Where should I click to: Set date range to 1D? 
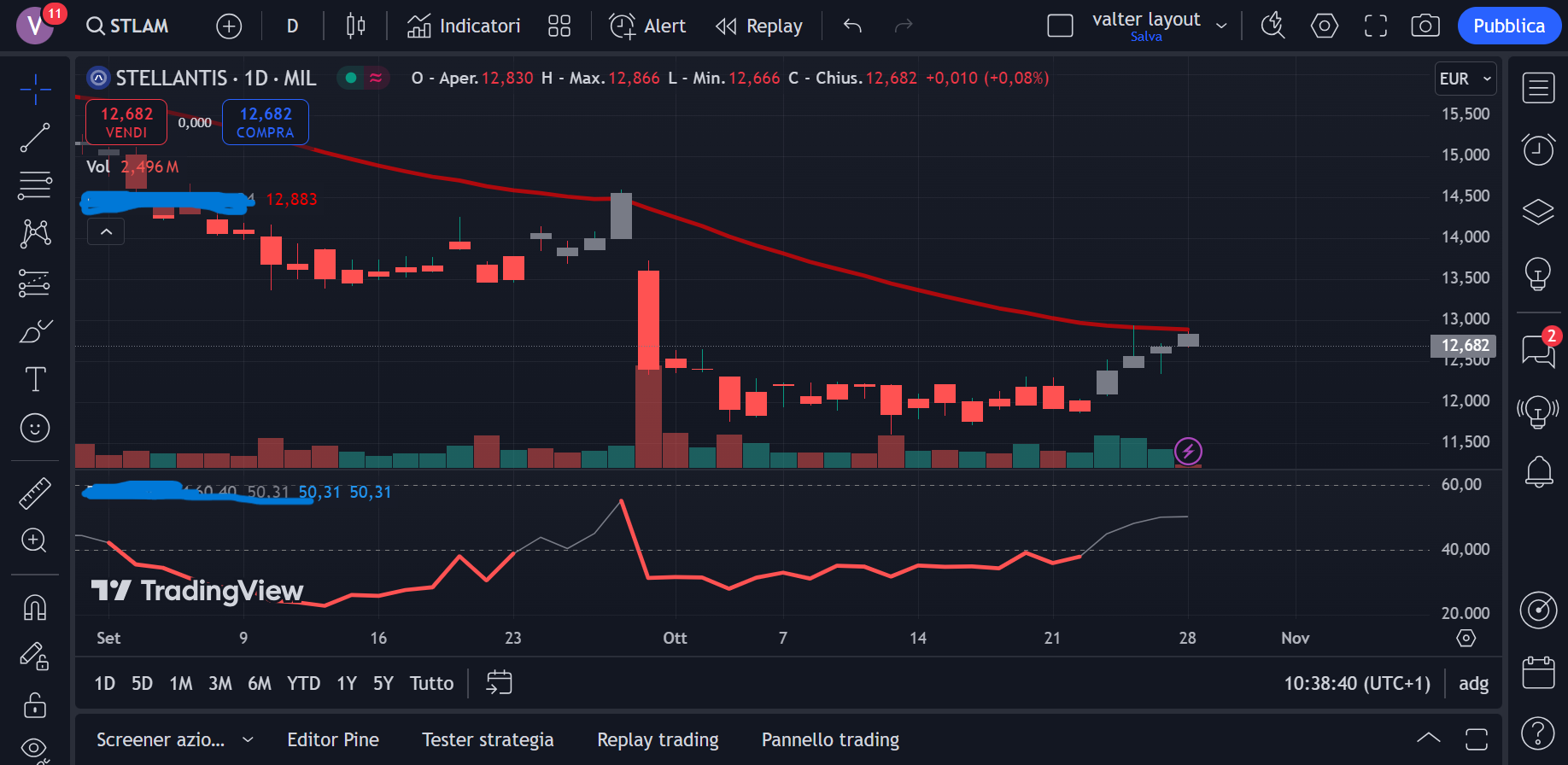pos(104,684)
